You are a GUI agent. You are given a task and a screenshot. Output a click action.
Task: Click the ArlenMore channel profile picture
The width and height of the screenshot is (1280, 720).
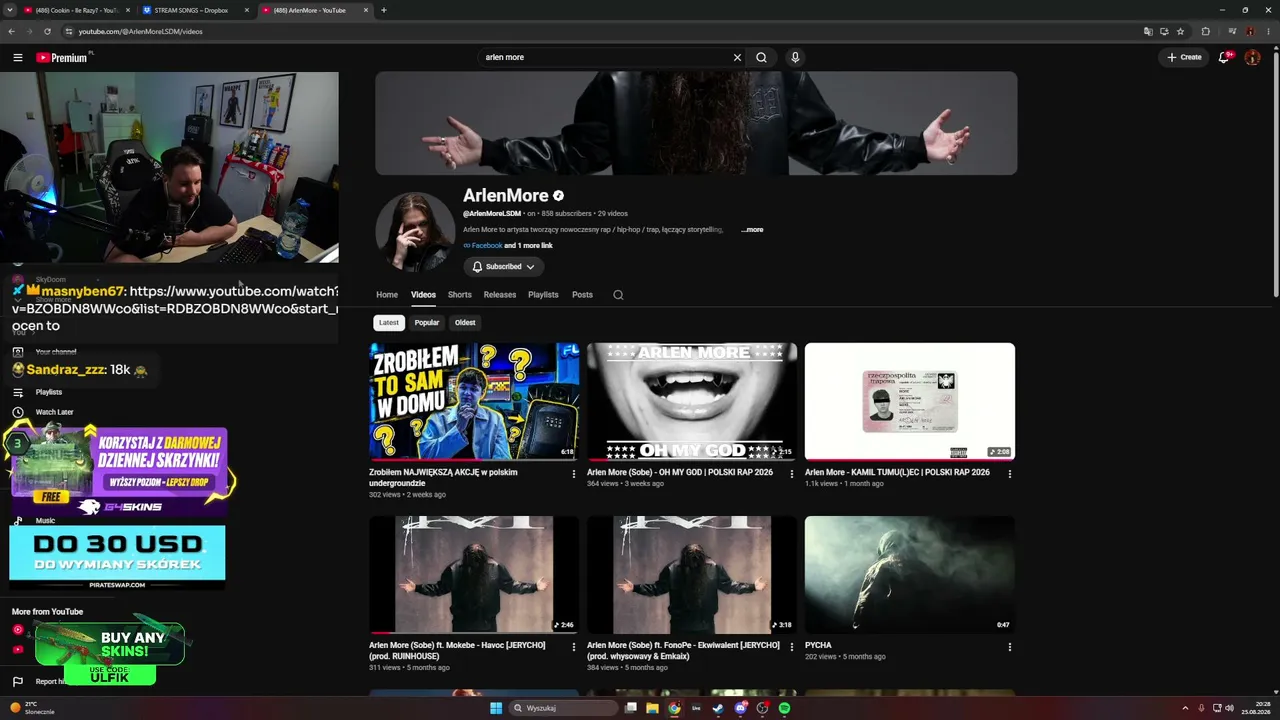415,231
